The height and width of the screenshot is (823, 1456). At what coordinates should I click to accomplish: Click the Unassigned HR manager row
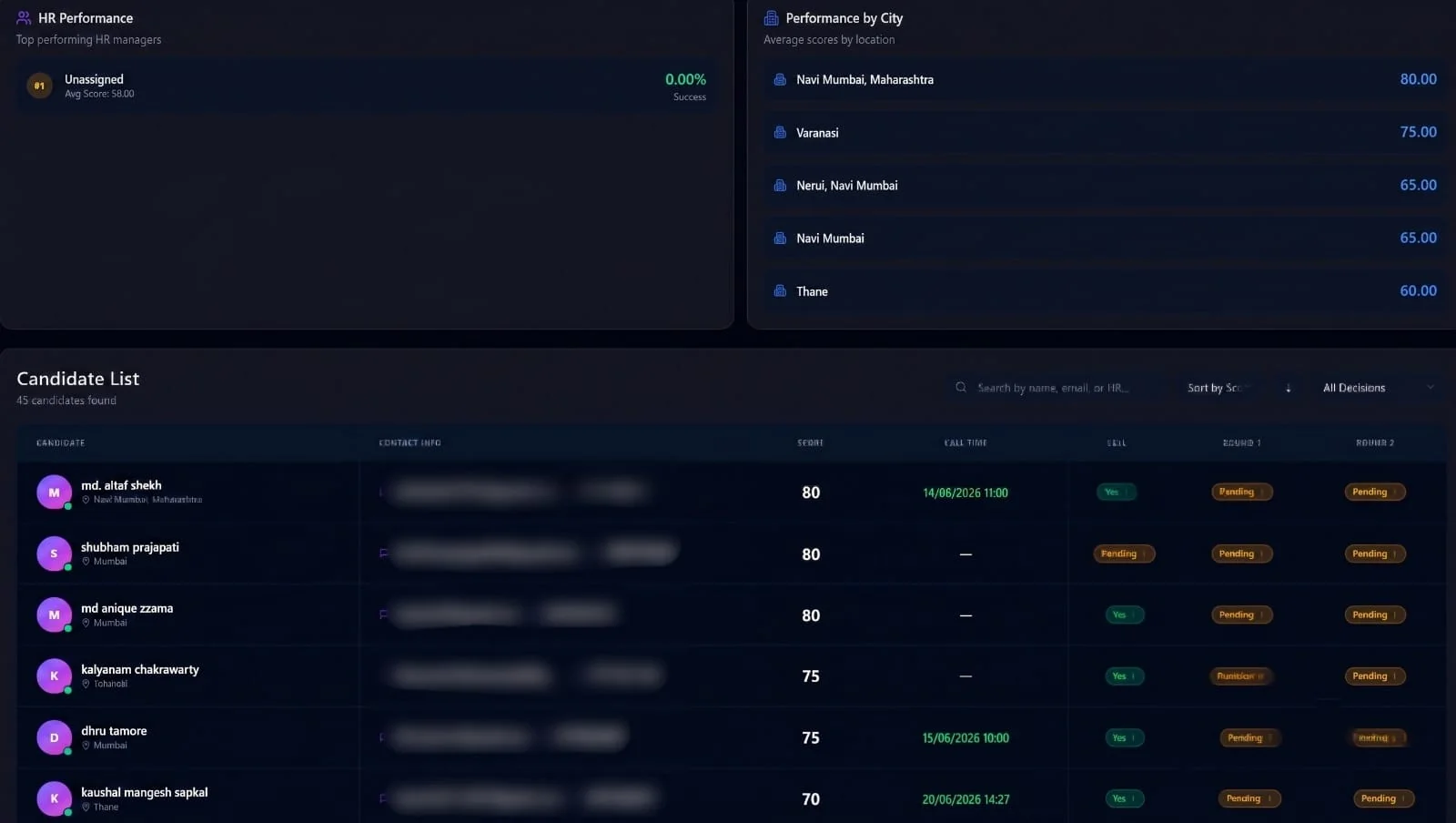367,86
